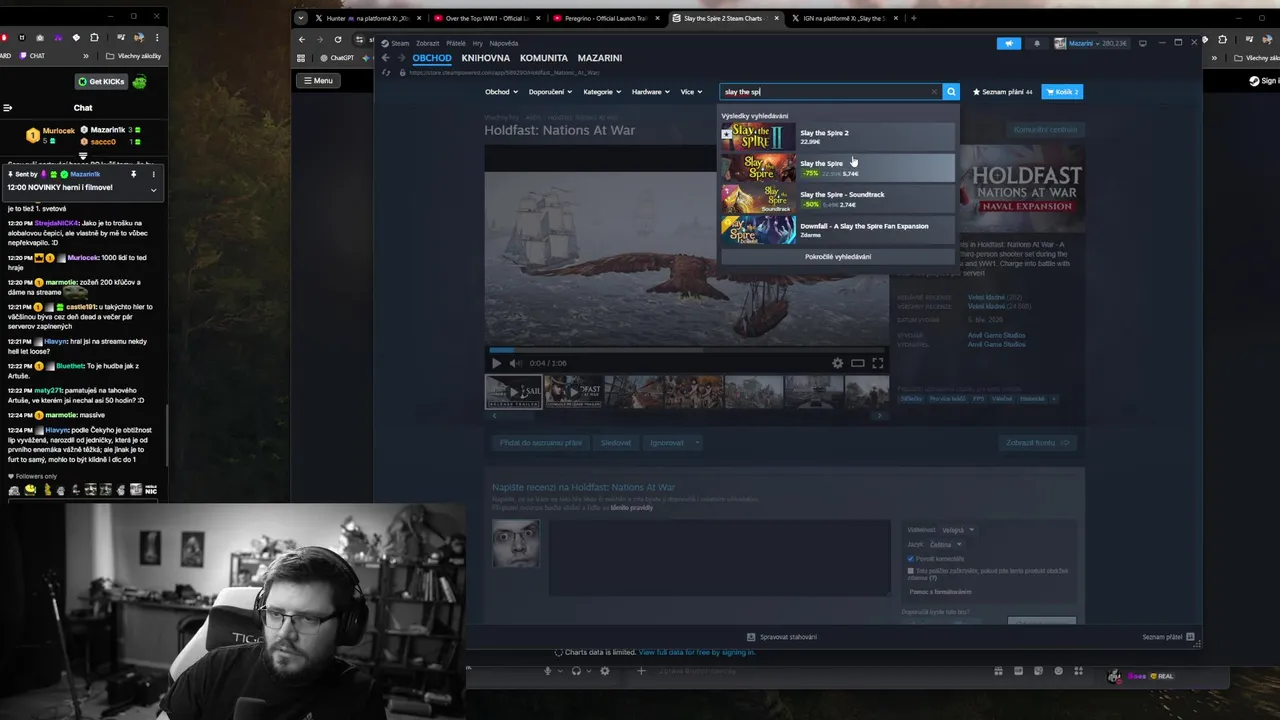
Task: Expand the Obchod store dropdown
Action: point(501,92)
